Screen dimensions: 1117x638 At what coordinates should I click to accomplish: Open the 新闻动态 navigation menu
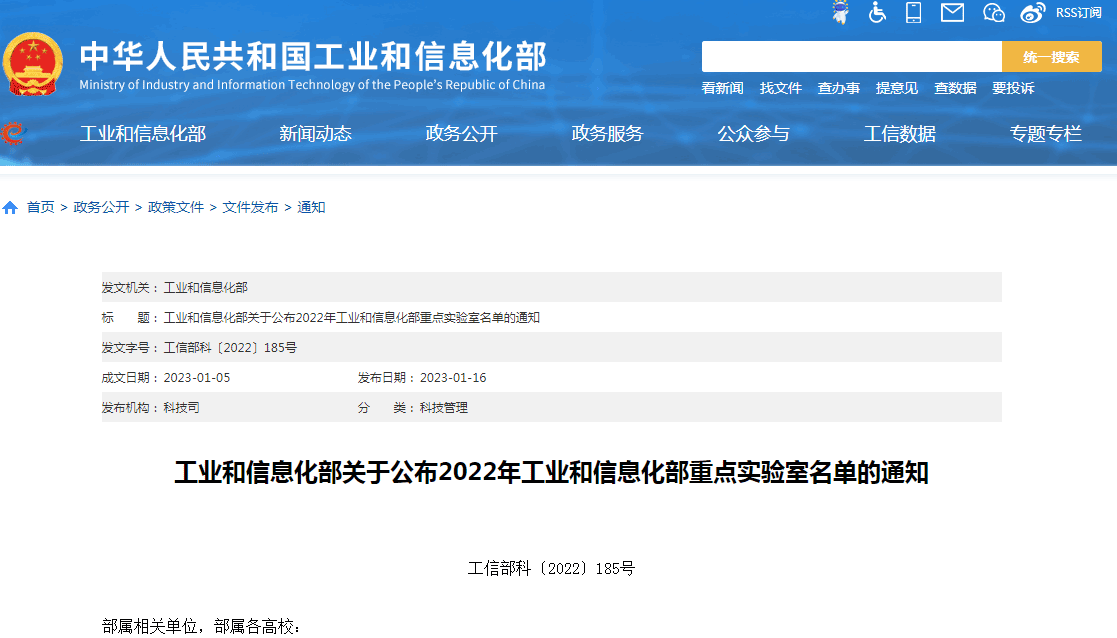pyautogui.click(x=315, y=134)
